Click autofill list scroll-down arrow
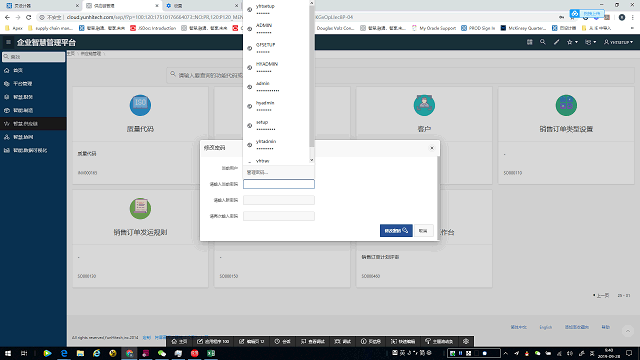This screenshot has height=360, width=640. [311, 160]
